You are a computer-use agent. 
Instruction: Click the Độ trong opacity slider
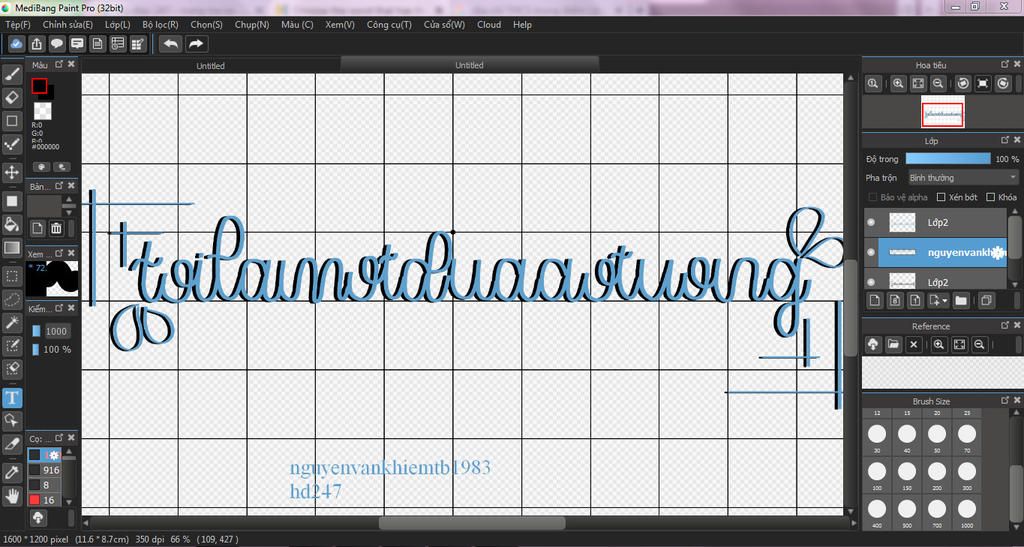point(948,159)
